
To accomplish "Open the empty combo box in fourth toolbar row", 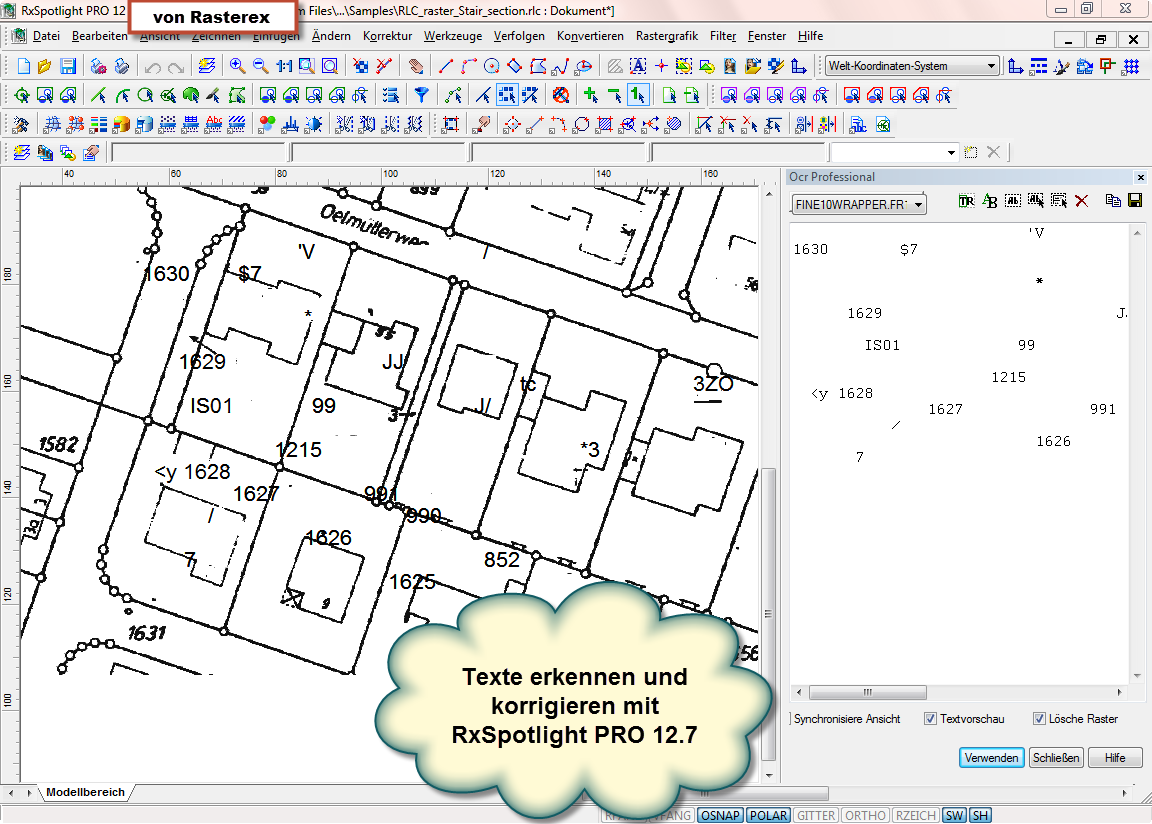I will 951,153.
